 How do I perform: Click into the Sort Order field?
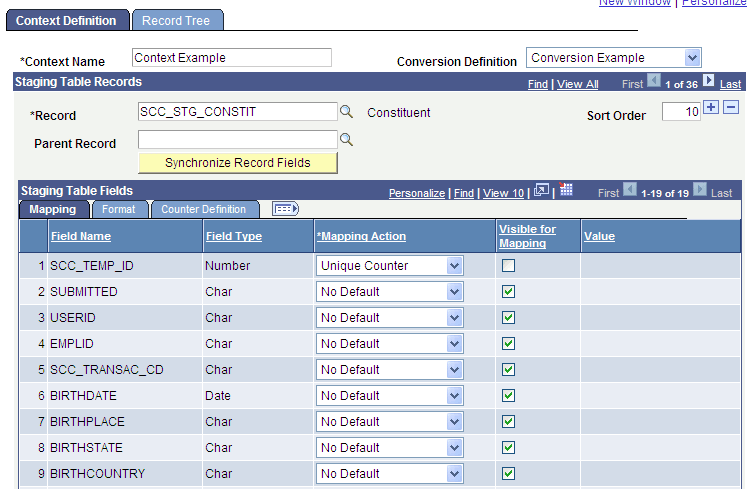[681, 112]
